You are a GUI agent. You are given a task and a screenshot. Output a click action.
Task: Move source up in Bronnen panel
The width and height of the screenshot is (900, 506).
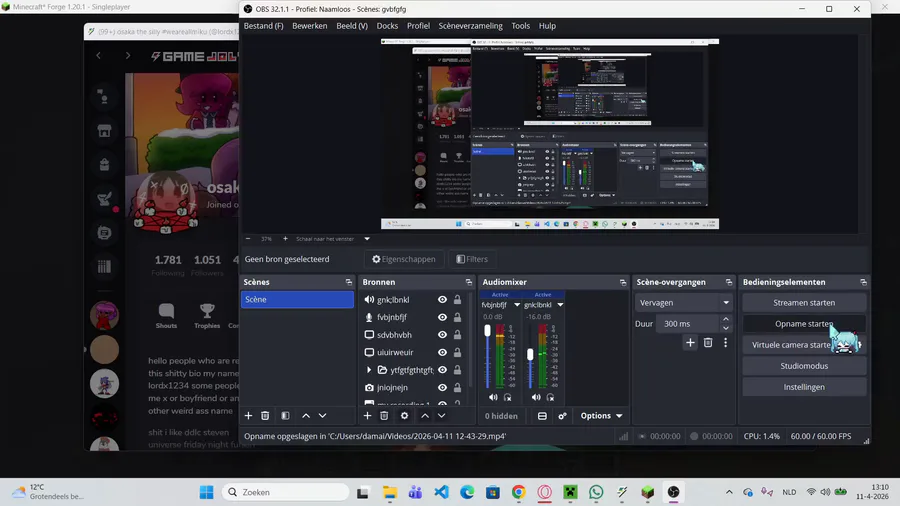coord(425,415)
